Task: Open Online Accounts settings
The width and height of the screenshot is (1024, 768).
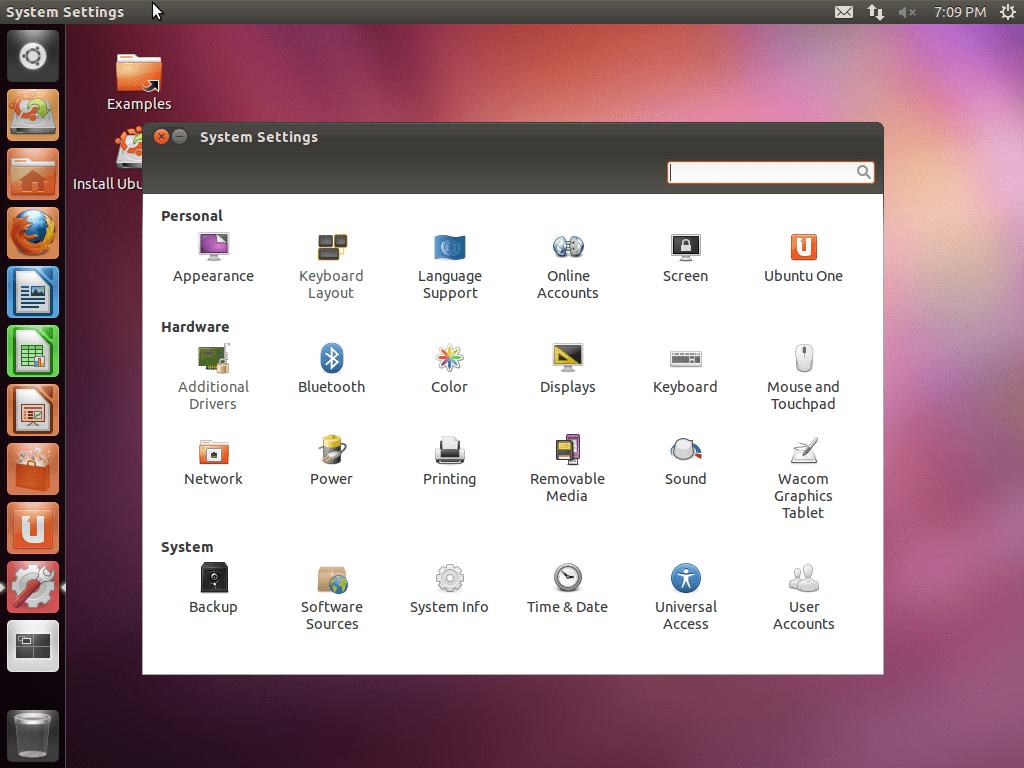Action: coord(568,266)
